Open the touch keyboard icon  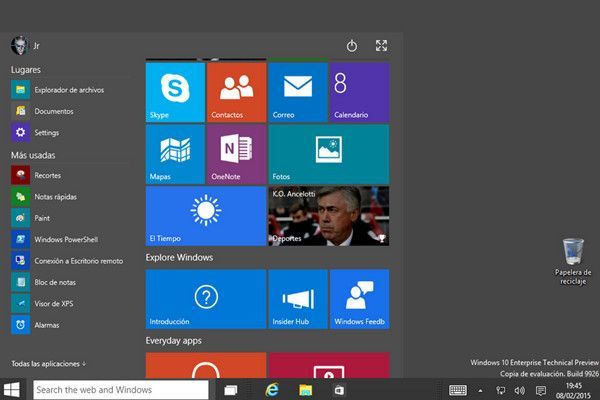[458, 390]
